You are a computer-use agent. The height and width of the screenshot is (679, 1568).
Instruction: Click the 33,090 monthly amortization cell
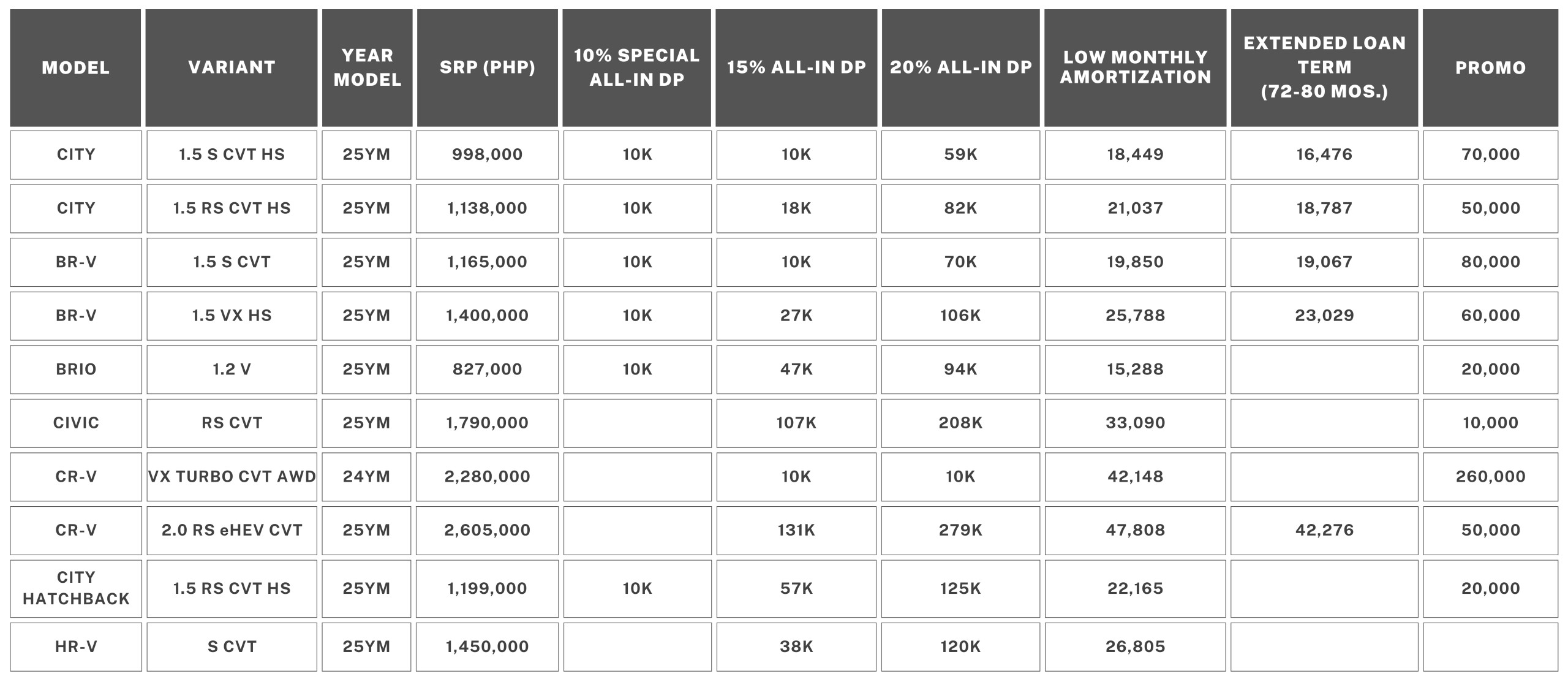point(1135,423)
